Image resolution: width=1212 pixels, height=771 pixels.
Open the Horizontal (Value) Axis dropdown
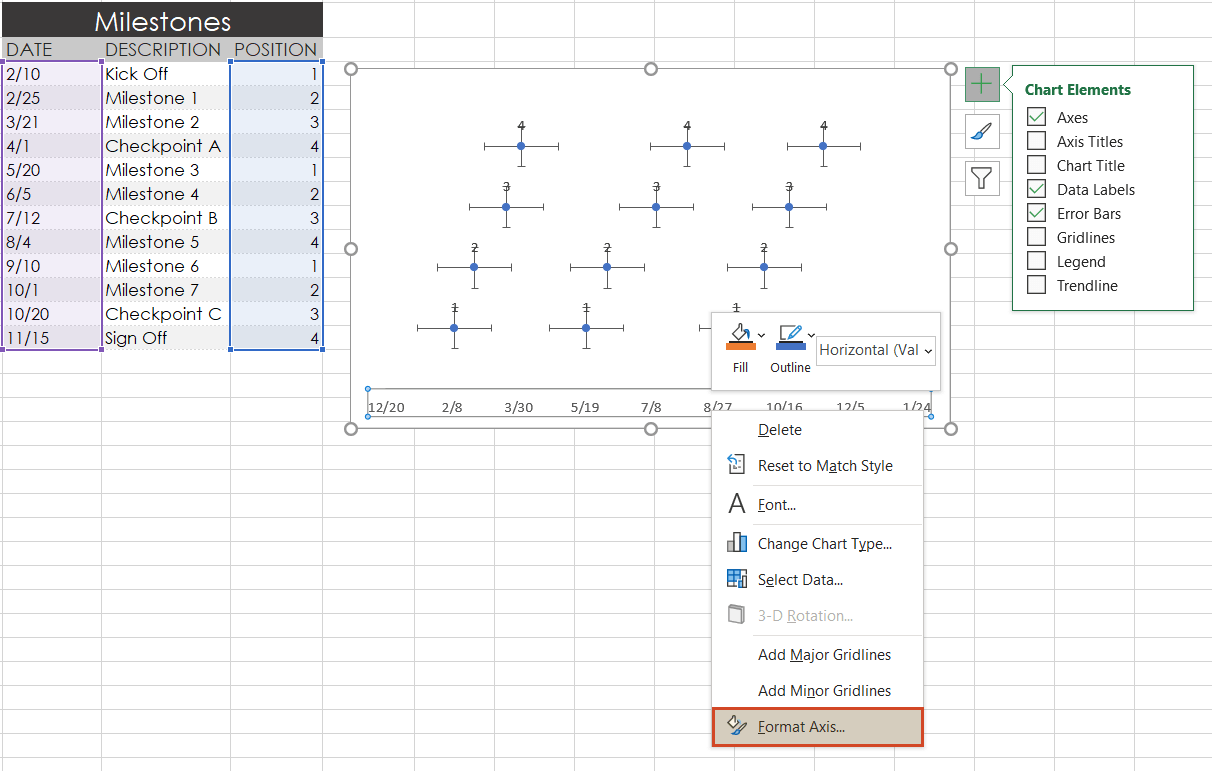930,350
